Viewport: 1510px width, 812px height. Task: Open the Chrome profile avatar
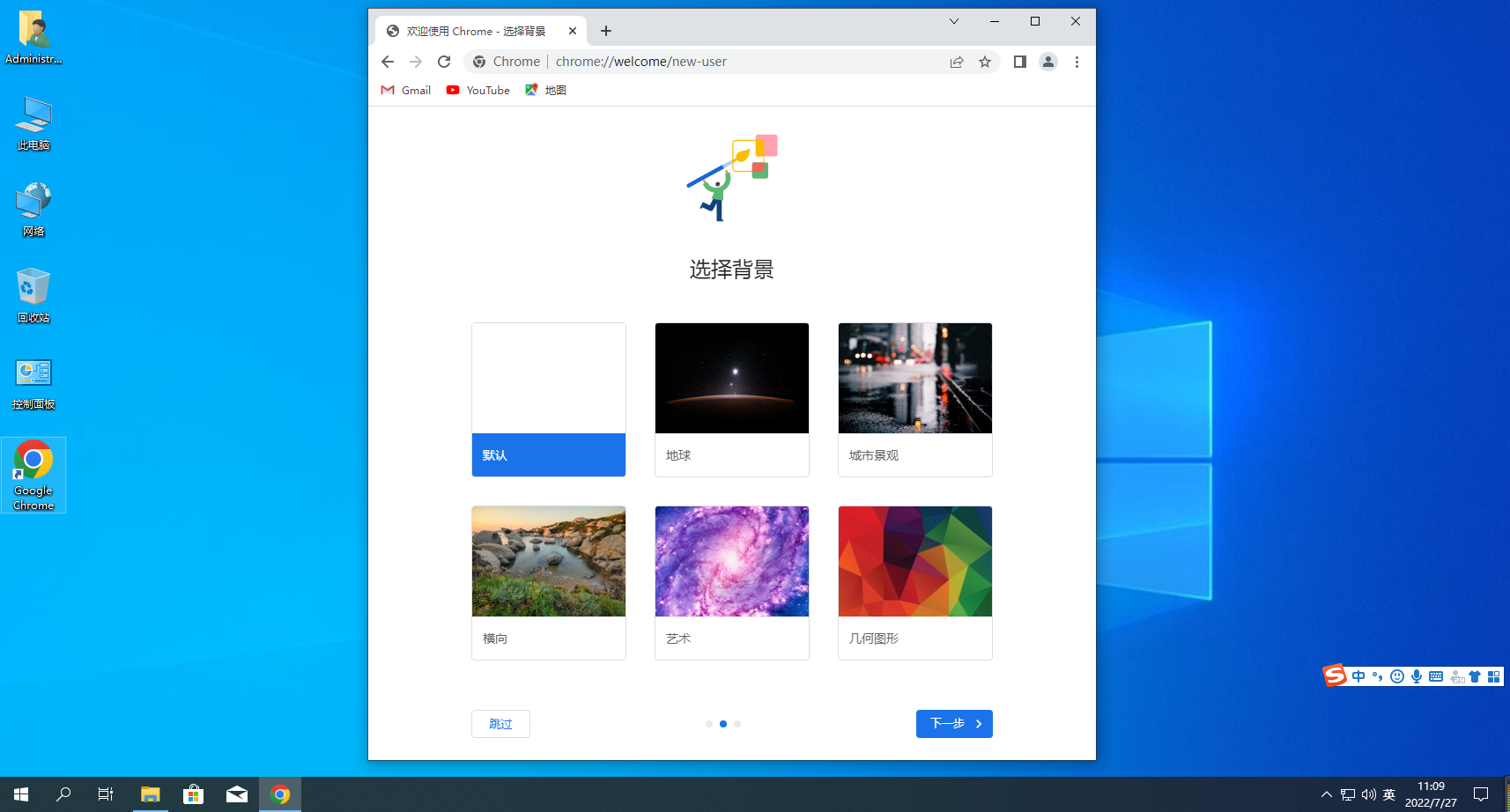point(1048,62)
